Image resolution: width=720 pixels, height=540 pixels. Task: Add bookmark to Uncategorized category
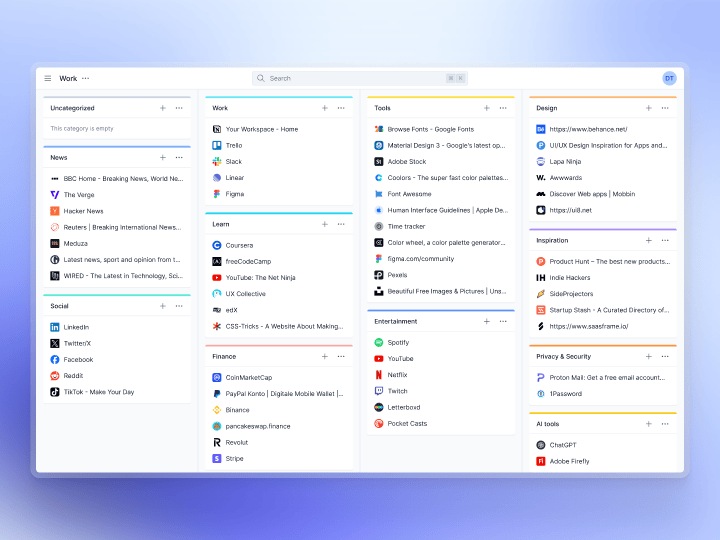[x=163, y=108]
